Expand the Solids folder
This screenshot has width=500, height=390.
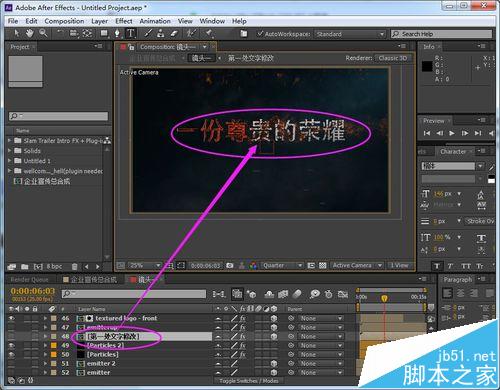pyautogui.click(x=10, y=151)
